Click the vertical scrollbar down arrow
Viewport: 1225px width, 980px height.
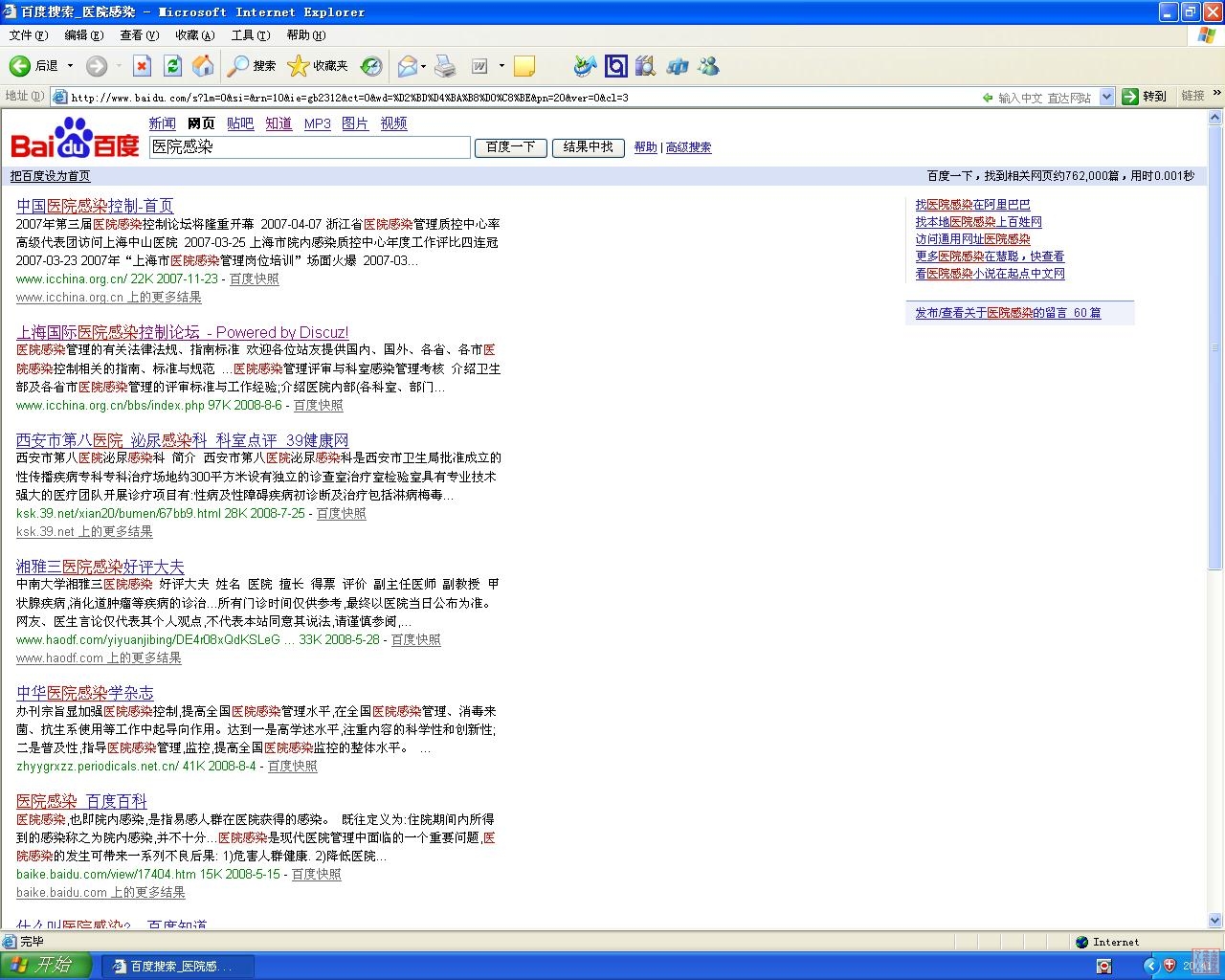click(x=1215, y=921)
